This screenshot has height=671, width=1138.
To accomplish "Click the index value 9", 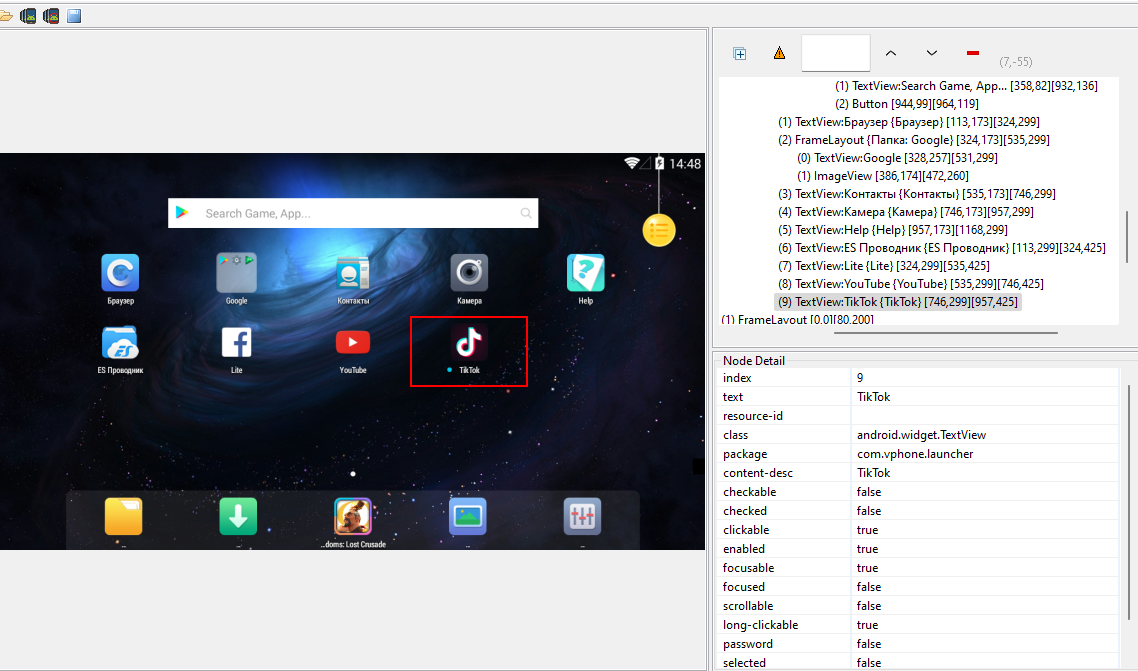I will tap(860, 378).
